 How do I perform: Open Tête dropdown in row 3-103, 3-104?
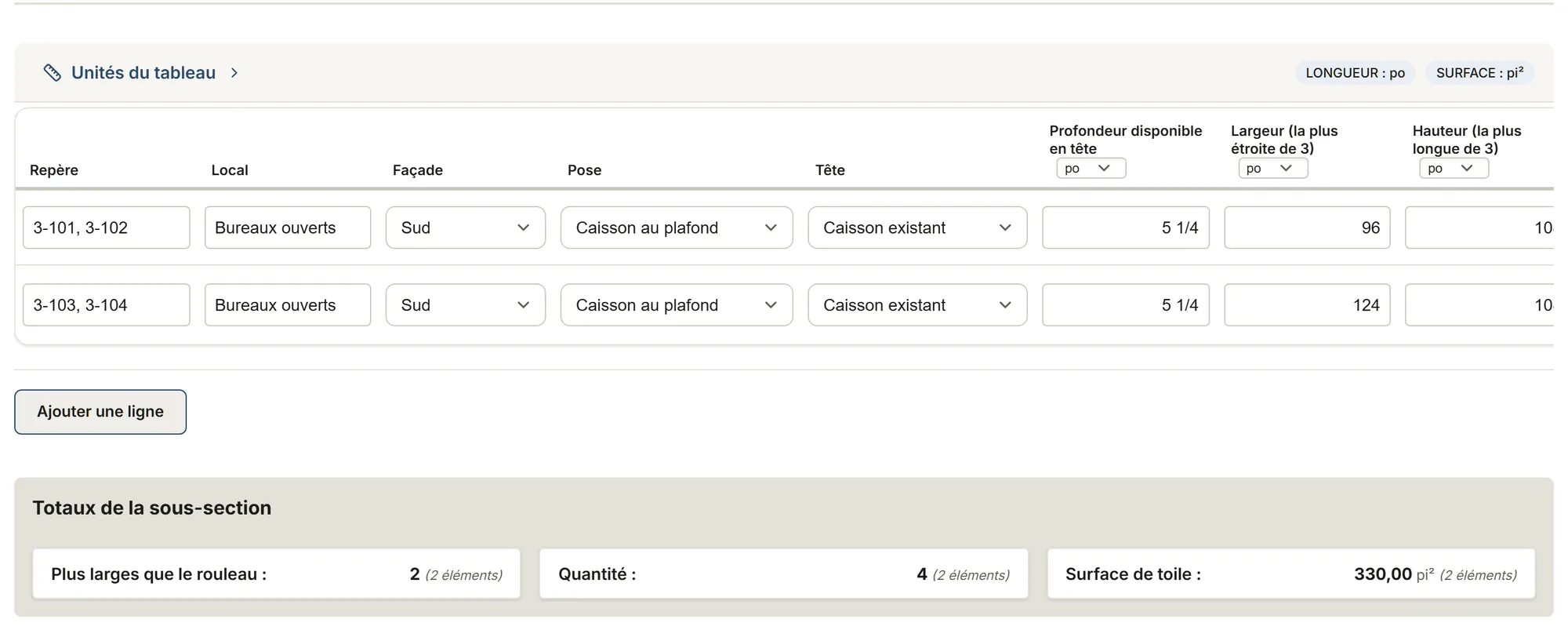[917, 305]
